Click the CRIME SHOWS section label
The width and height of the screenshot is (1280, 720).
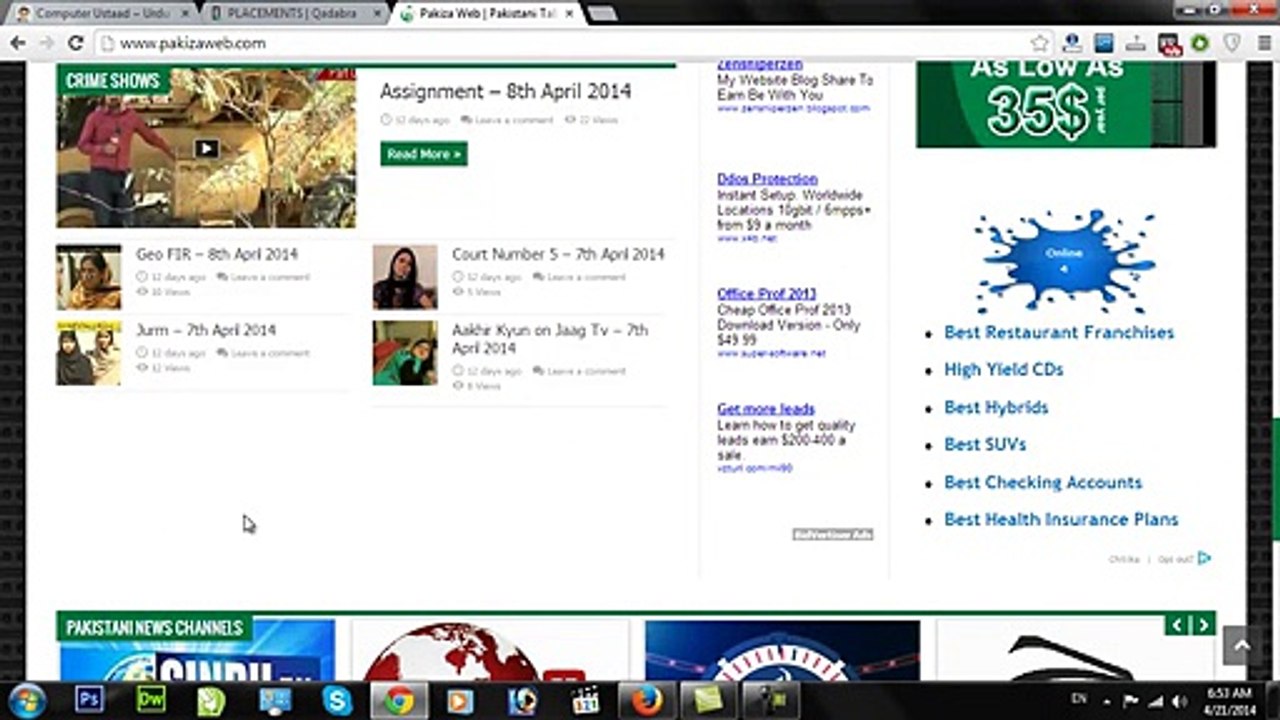tap(113, 81)
